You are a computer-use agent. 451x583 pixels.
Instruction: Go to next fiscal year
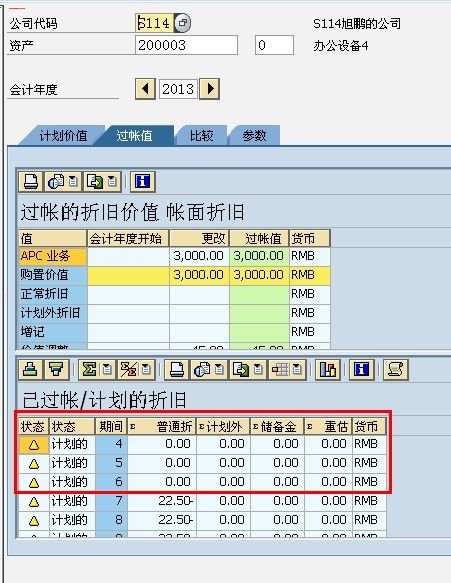(210, 89)
